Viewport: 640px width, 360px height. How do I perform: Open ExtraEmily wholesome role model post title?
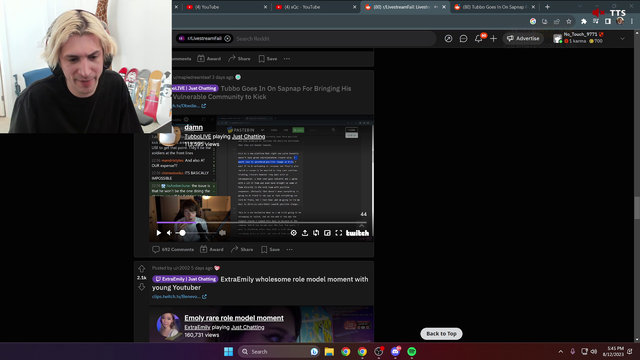(260, 283)
